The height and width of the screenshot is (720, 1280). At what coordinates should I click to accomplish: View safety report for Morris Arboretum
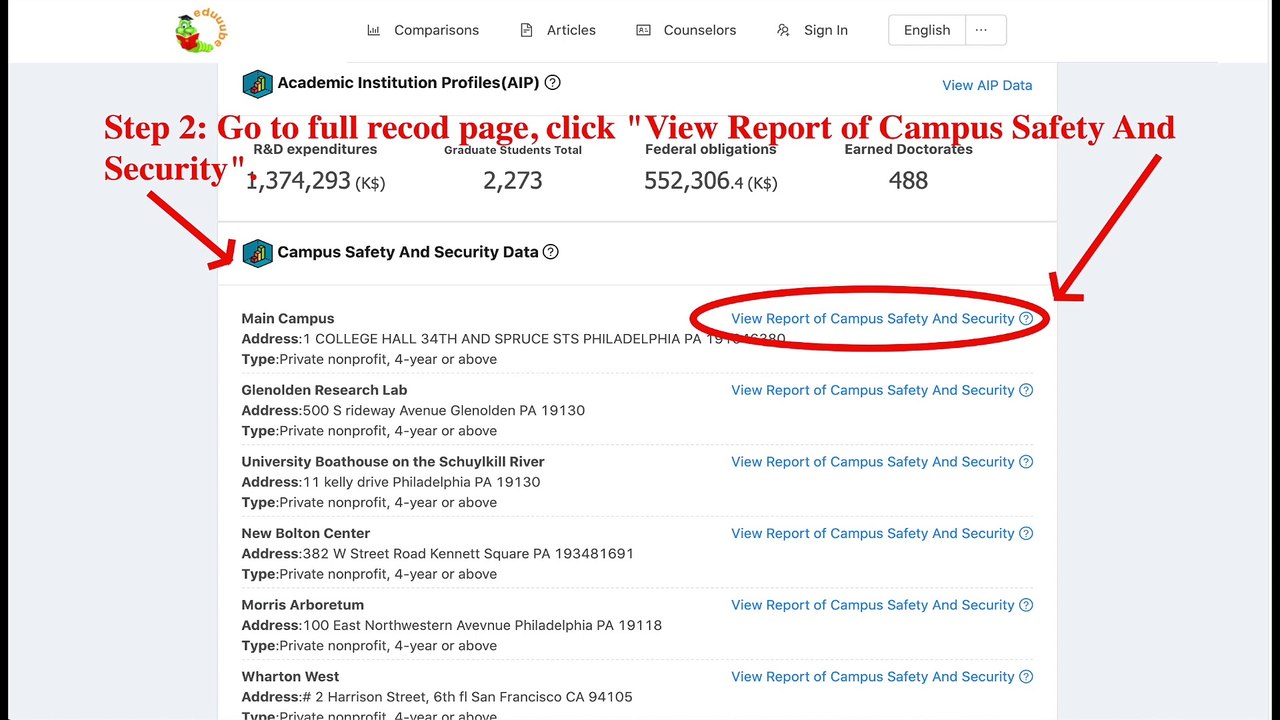873,605
